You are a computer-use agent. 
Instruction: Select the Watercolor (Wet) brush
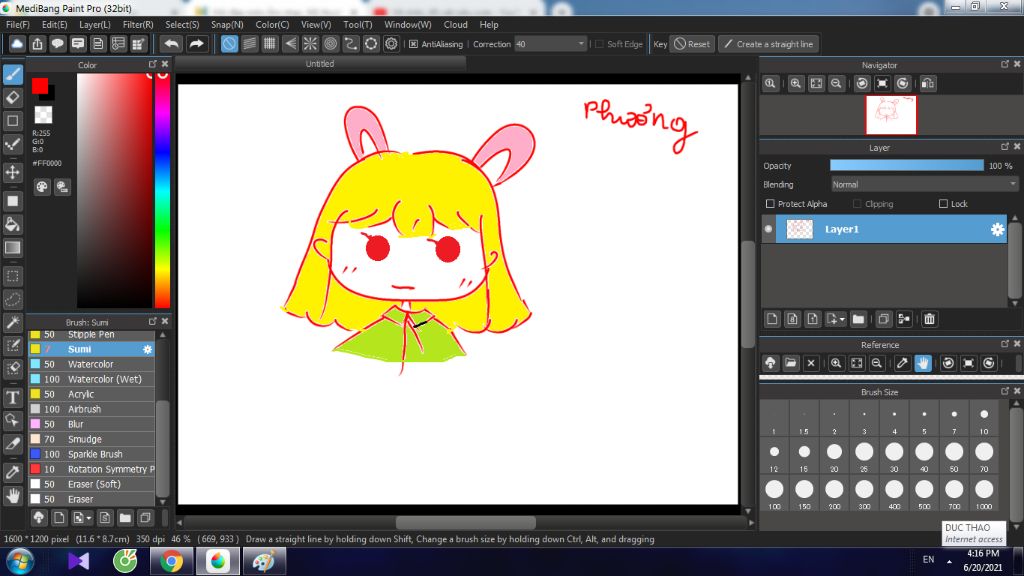click(x=91, y=379)
